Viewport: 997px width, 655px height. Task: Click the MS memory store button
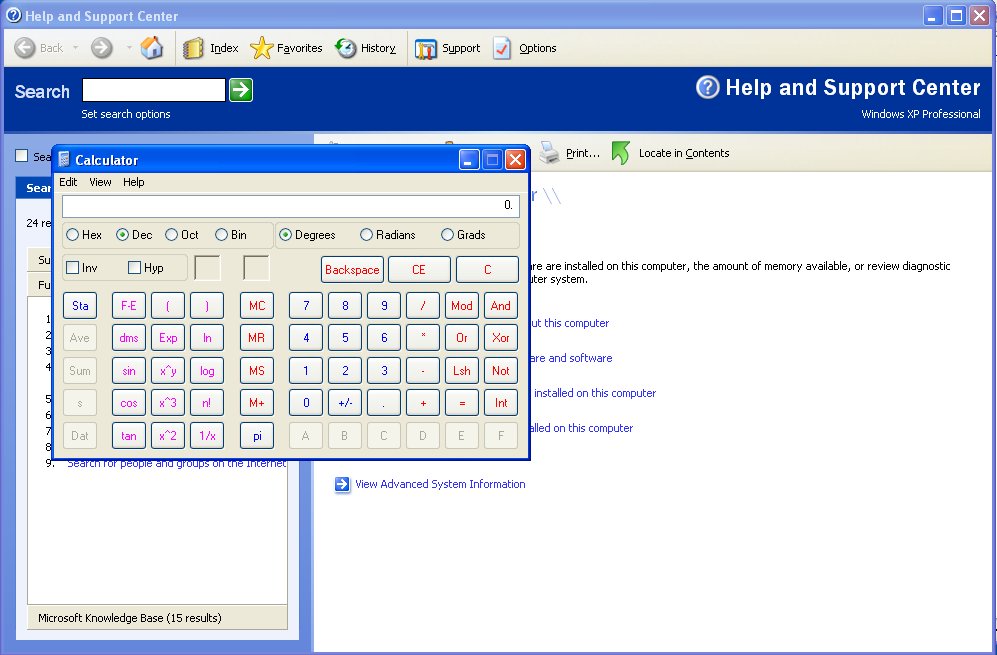click(257, 371)
